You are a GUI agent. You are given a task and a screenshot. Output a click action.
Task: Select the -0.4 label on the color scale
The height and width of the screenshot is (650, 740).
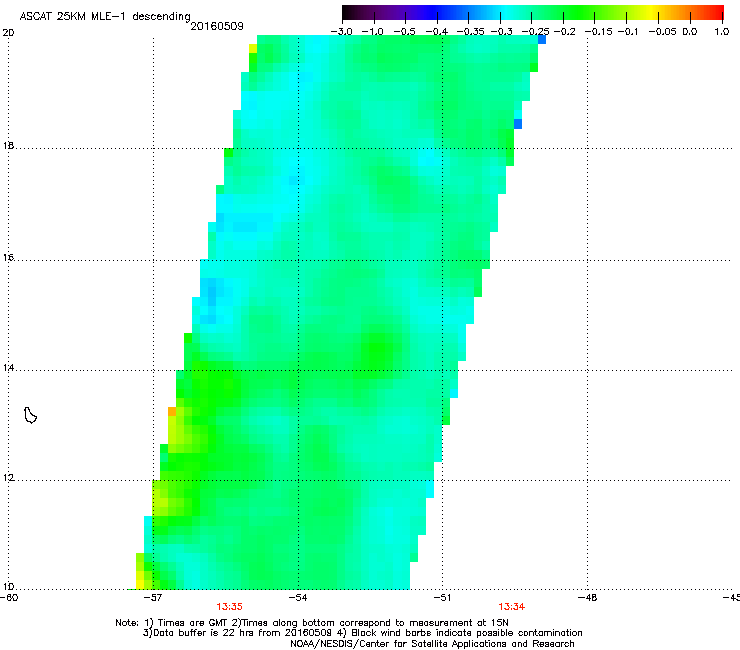point(437,32)
